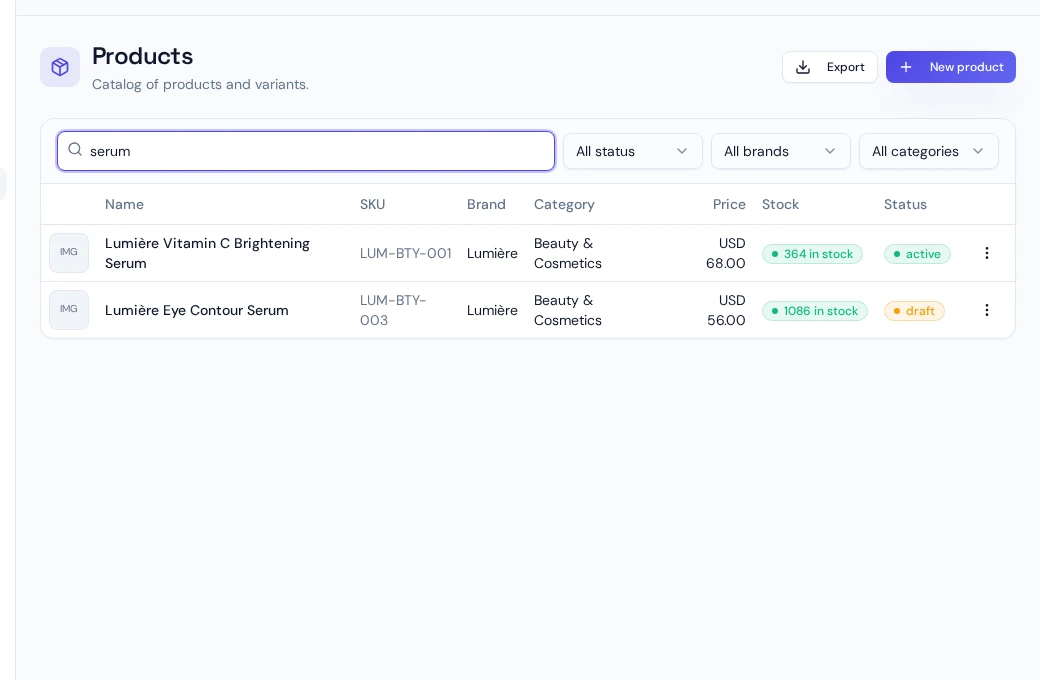
Task: Create a New product
Action: coord(950,67)
